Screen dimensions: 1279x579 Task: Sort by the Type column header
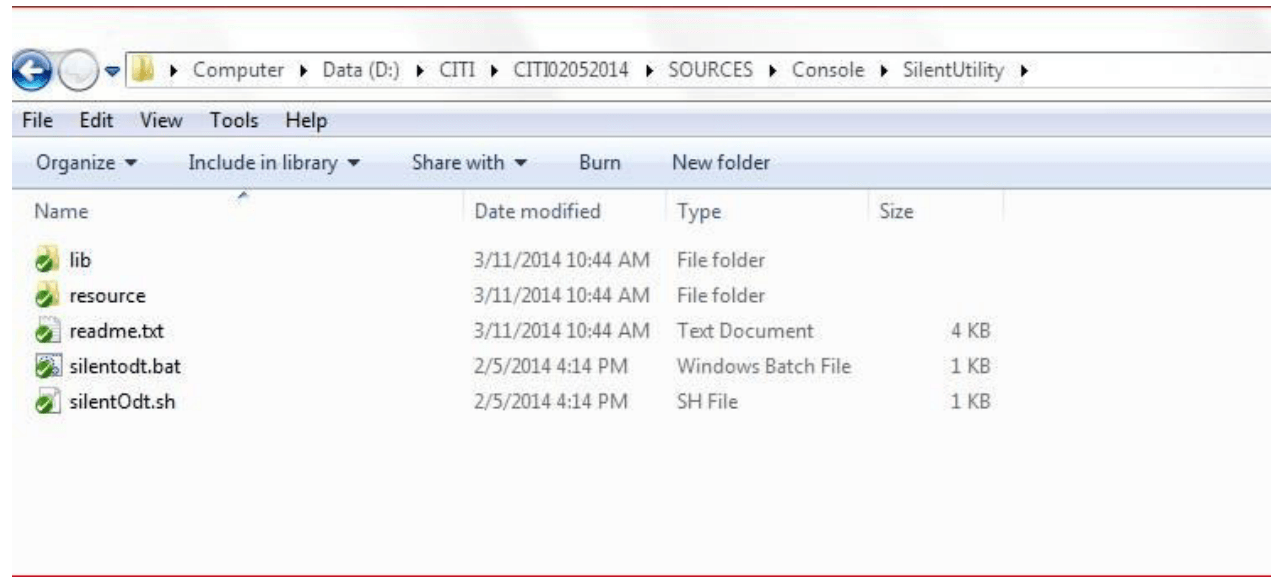click(x=699, y=212)
